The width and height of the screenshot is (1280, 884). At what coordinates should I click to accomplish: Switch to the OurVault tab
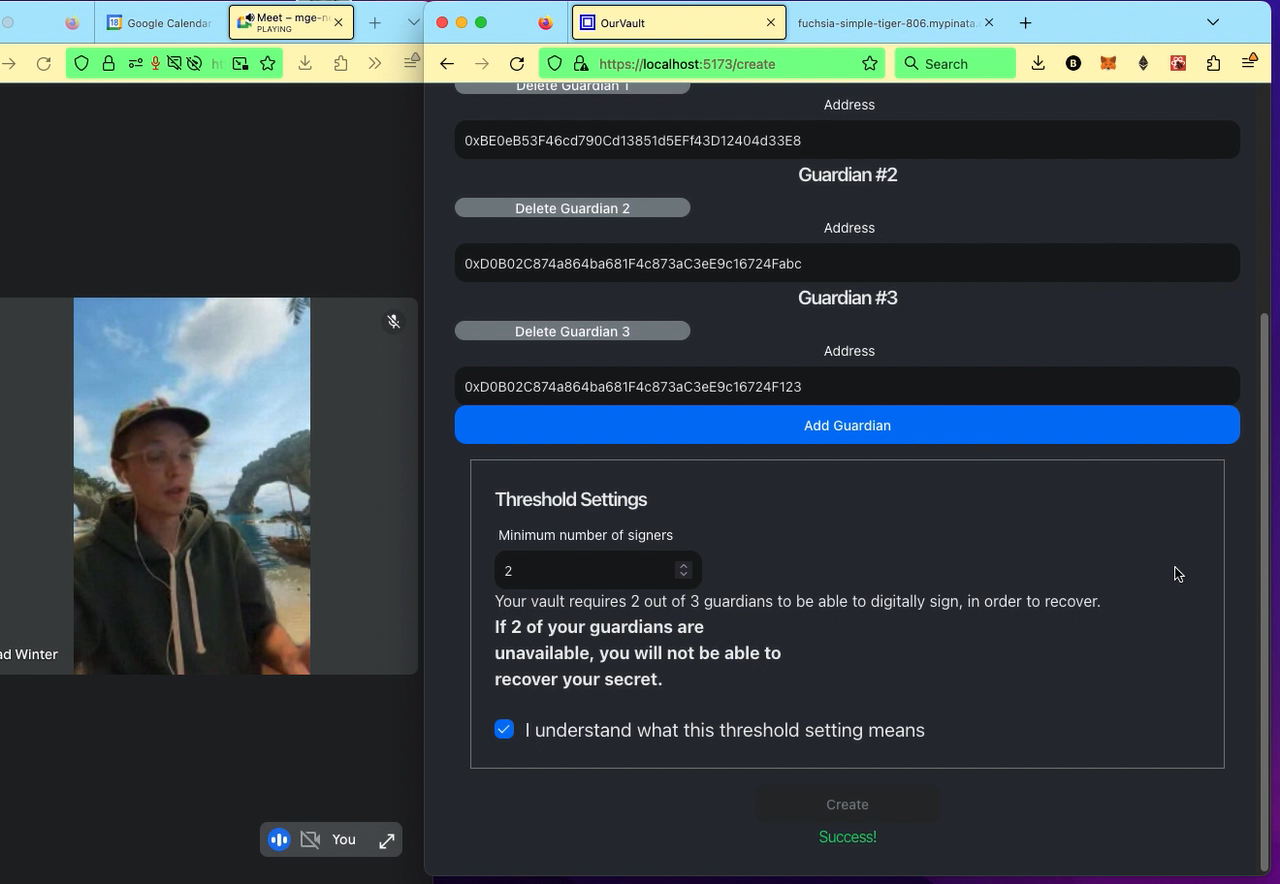tap(680, 22)
